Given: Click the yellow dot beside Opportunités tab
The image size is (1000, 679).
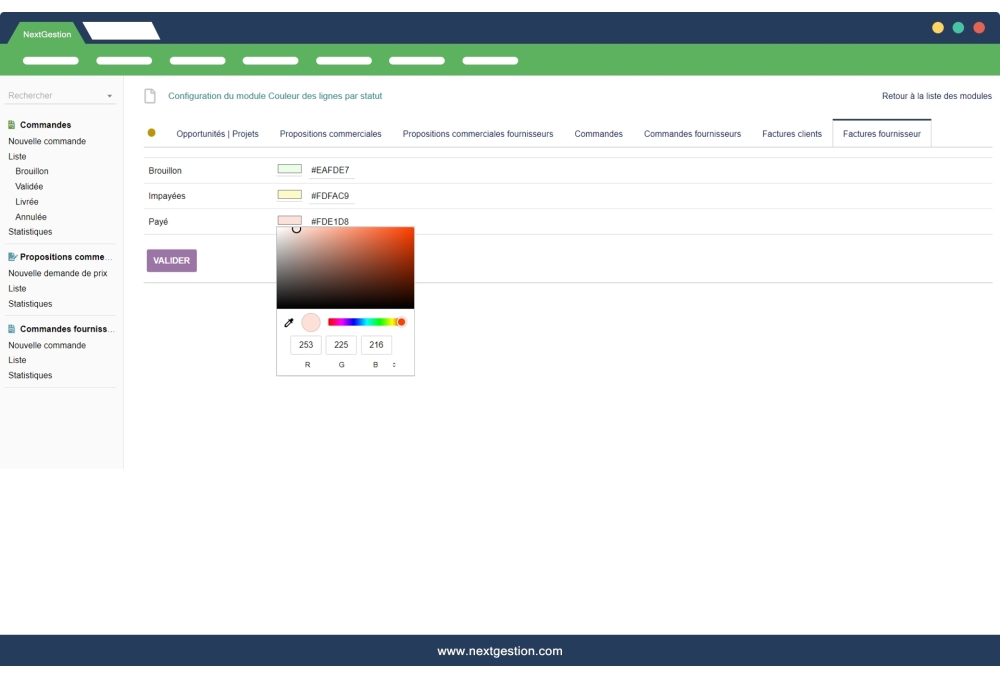Looking at the screenshot, I should [153, 130].
